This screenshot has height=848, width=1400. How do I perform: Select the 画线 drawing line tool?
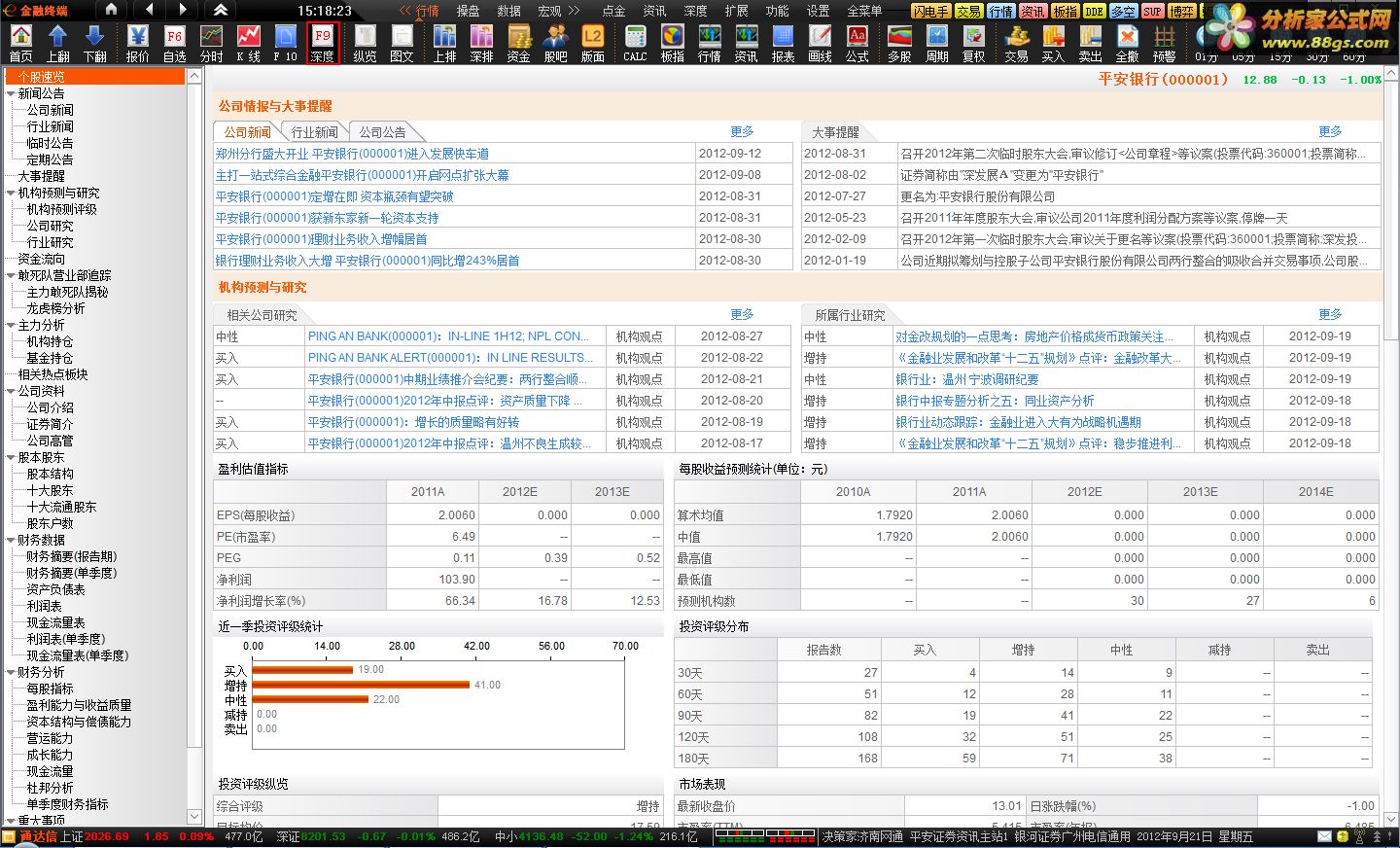pos(821,43)
